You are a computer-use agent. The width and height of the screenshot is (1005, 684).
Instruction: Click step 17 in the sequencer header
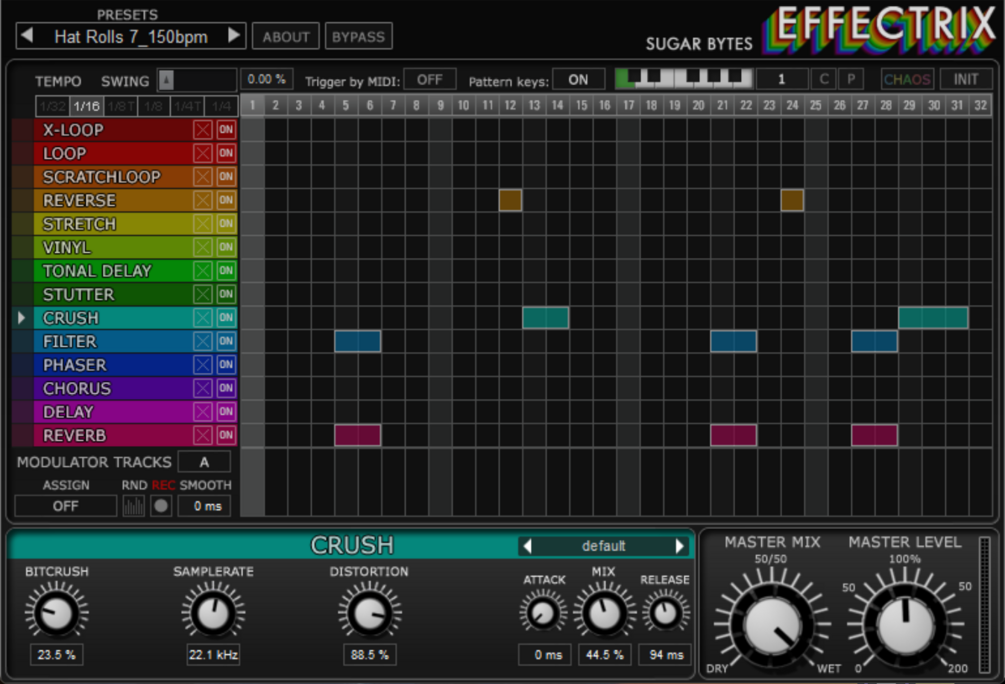point(628,106)
